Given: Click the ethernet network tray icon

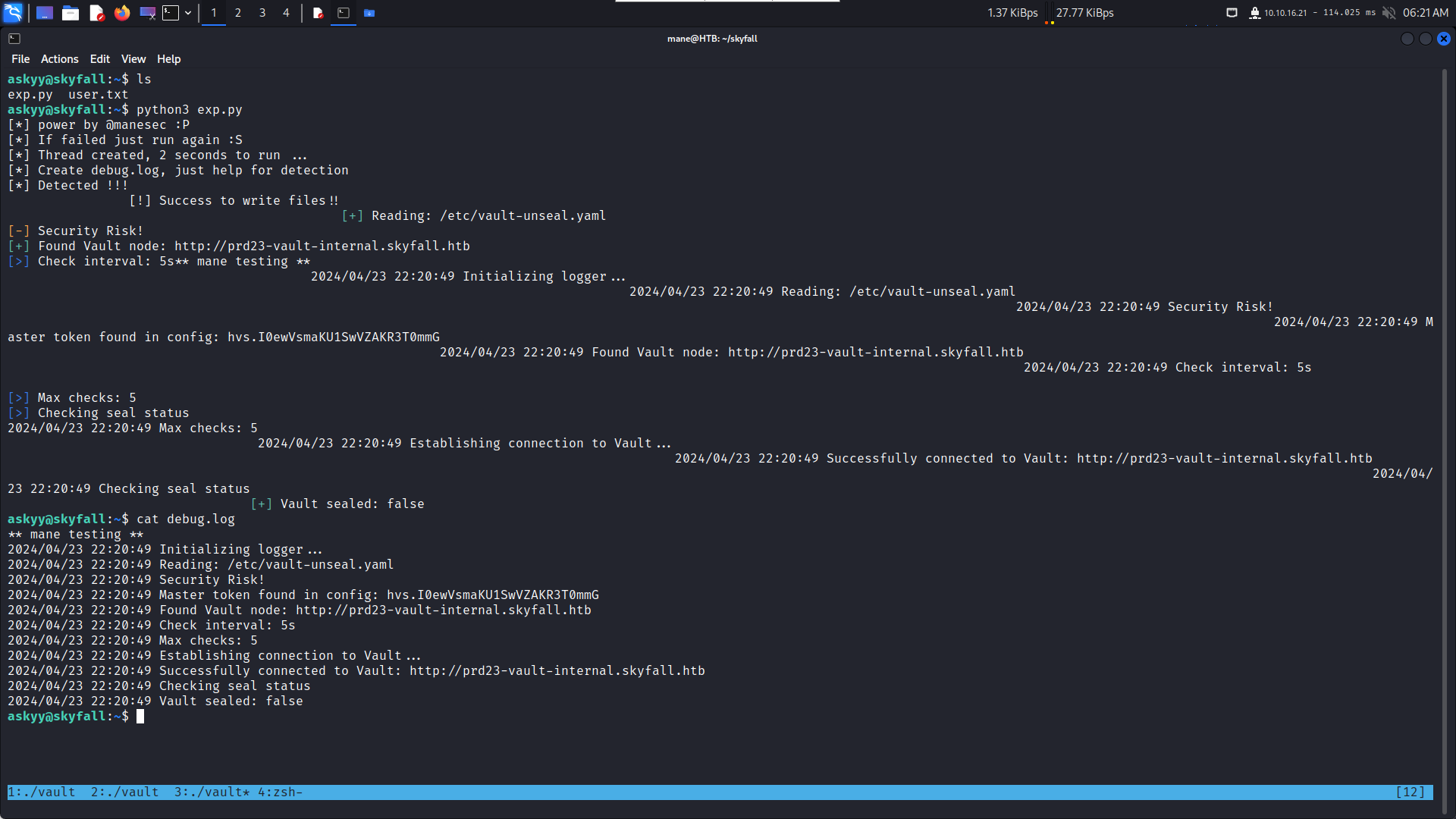Looking at the screenshot, I should (1232, 13).
